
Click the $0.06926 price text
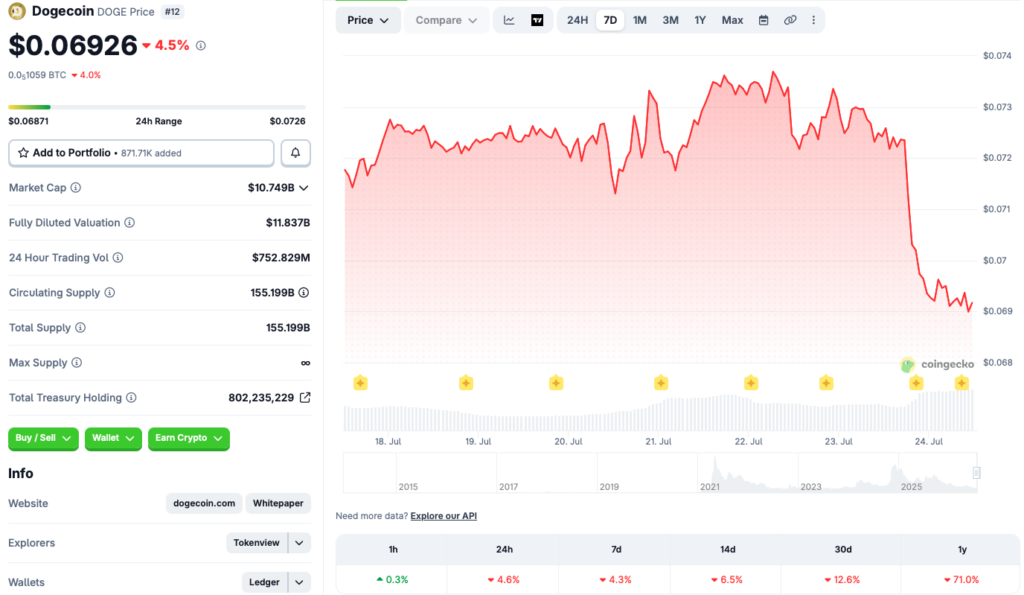click(x=73, y=46)
